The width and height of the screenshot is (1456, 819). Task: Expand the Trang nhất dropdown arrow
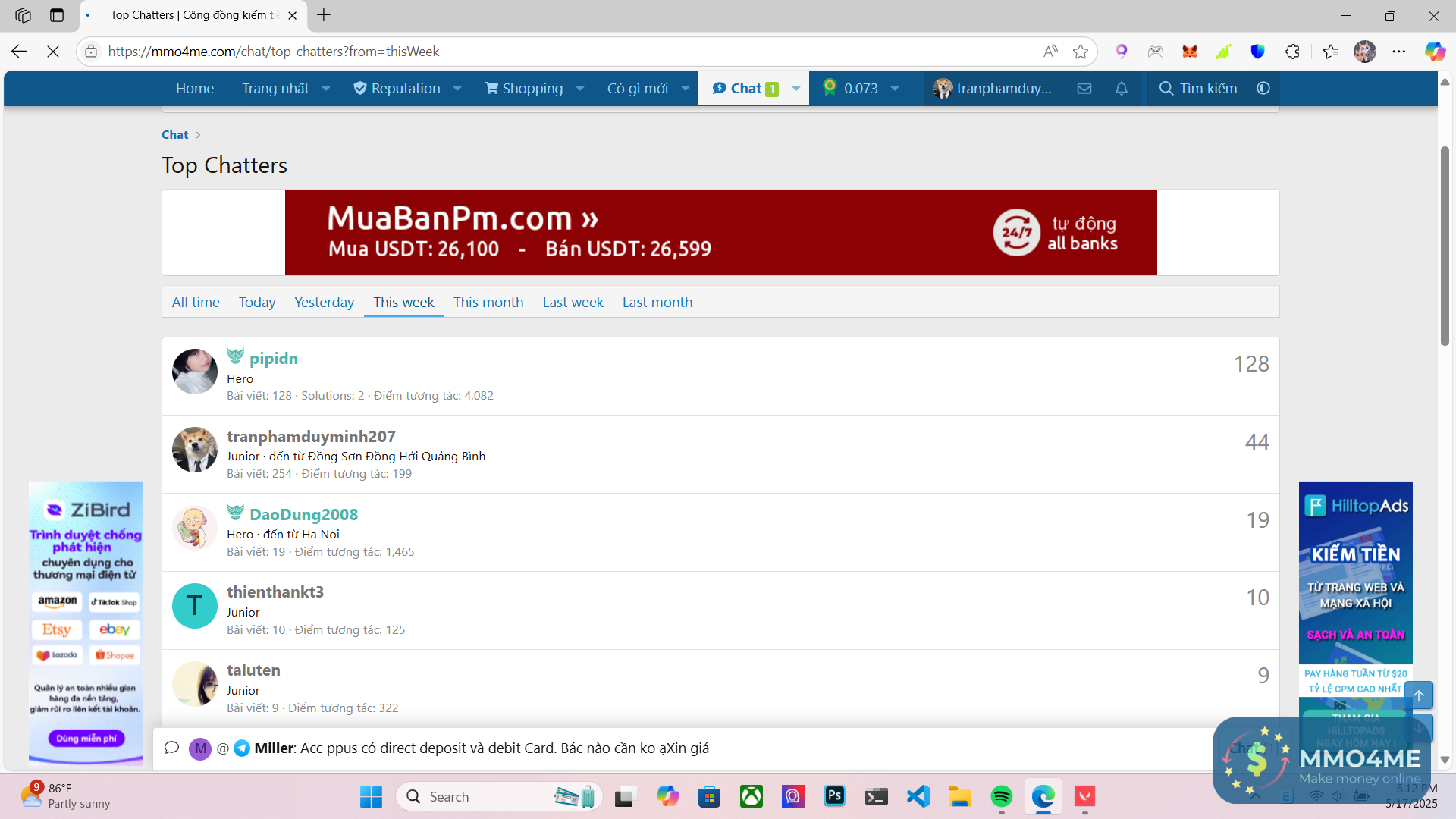(x=326, y=89)
